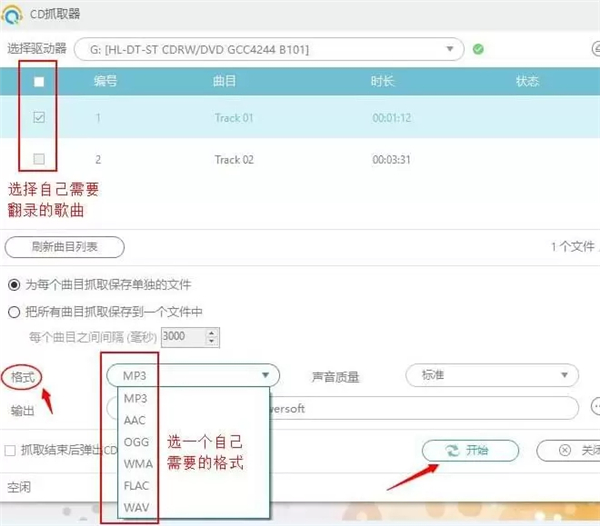Click the 曲目 column header
The image size is (600, 526).
click(224, 81)
